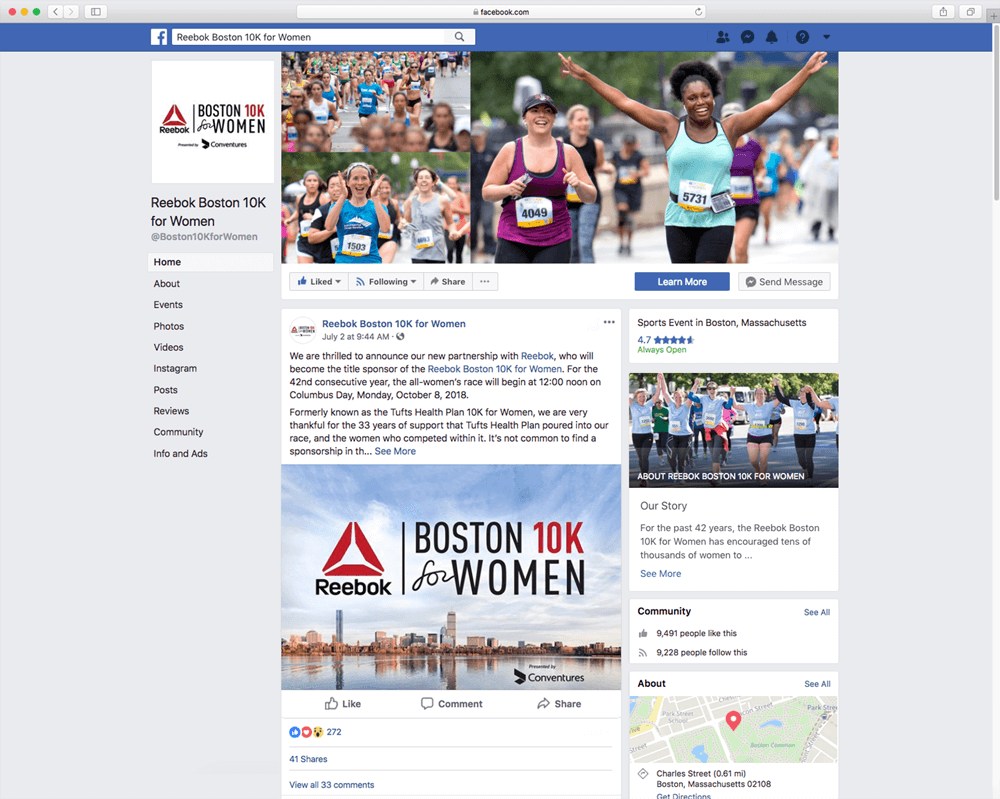Open the page cover photo
The image size is (1000, 799).
click(560, 158)
